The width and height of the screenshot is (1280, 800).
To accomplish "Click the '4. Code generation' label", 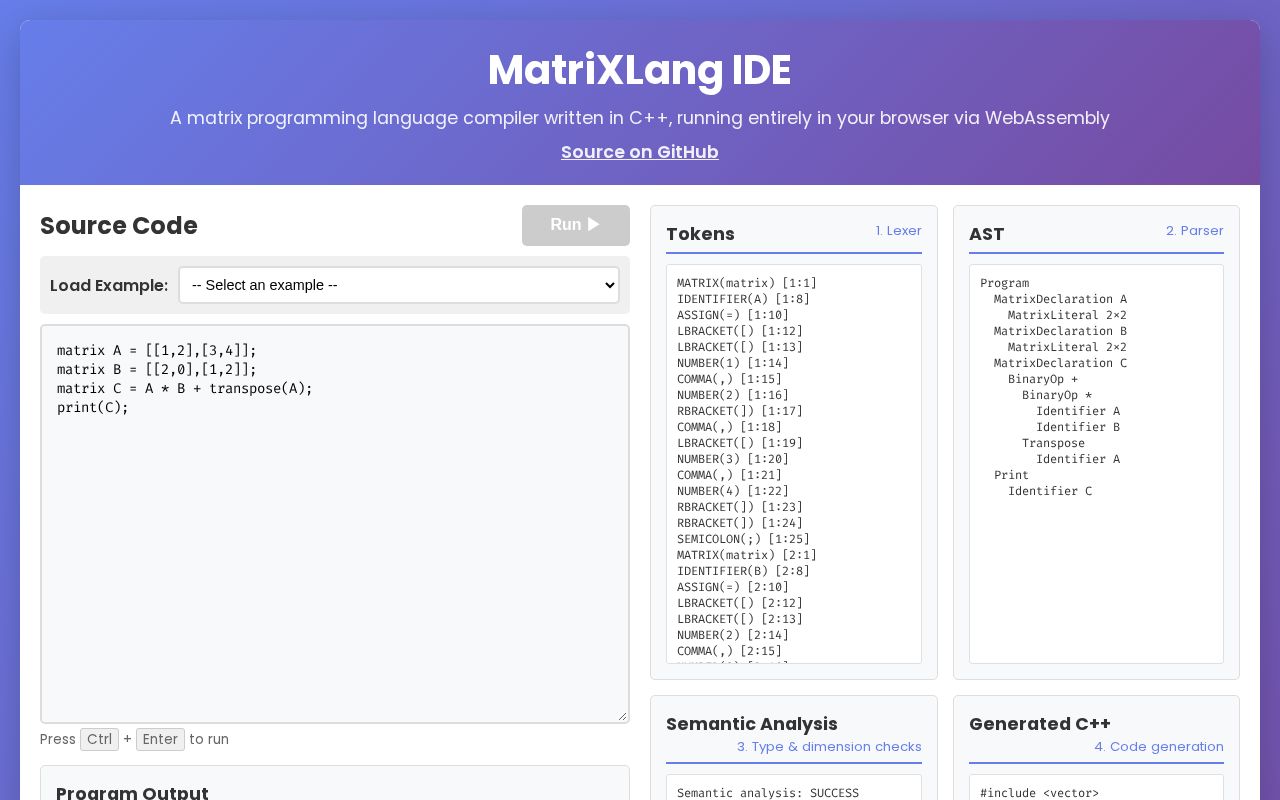I will click(1159, 747).
